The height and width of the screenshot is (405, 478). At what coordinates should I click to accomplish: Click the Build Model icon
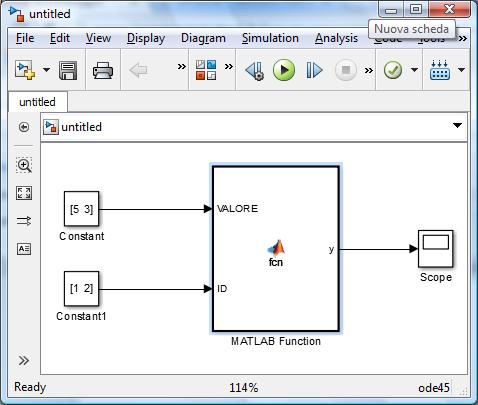pos(440,70)
